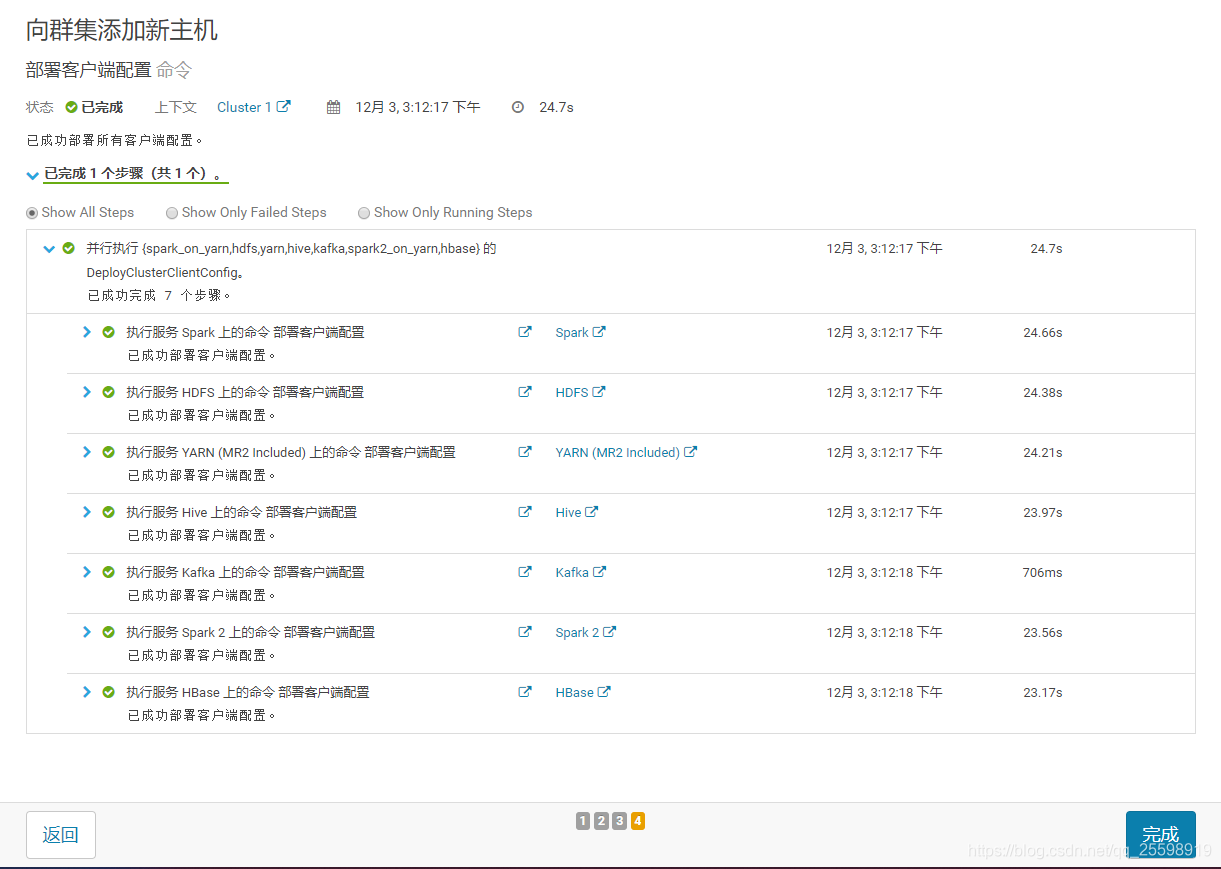The width and height of the screenshot is (1221, 869).
Task: Click the 已成功部署所有客户端配置 message
Action: [115, 141]
